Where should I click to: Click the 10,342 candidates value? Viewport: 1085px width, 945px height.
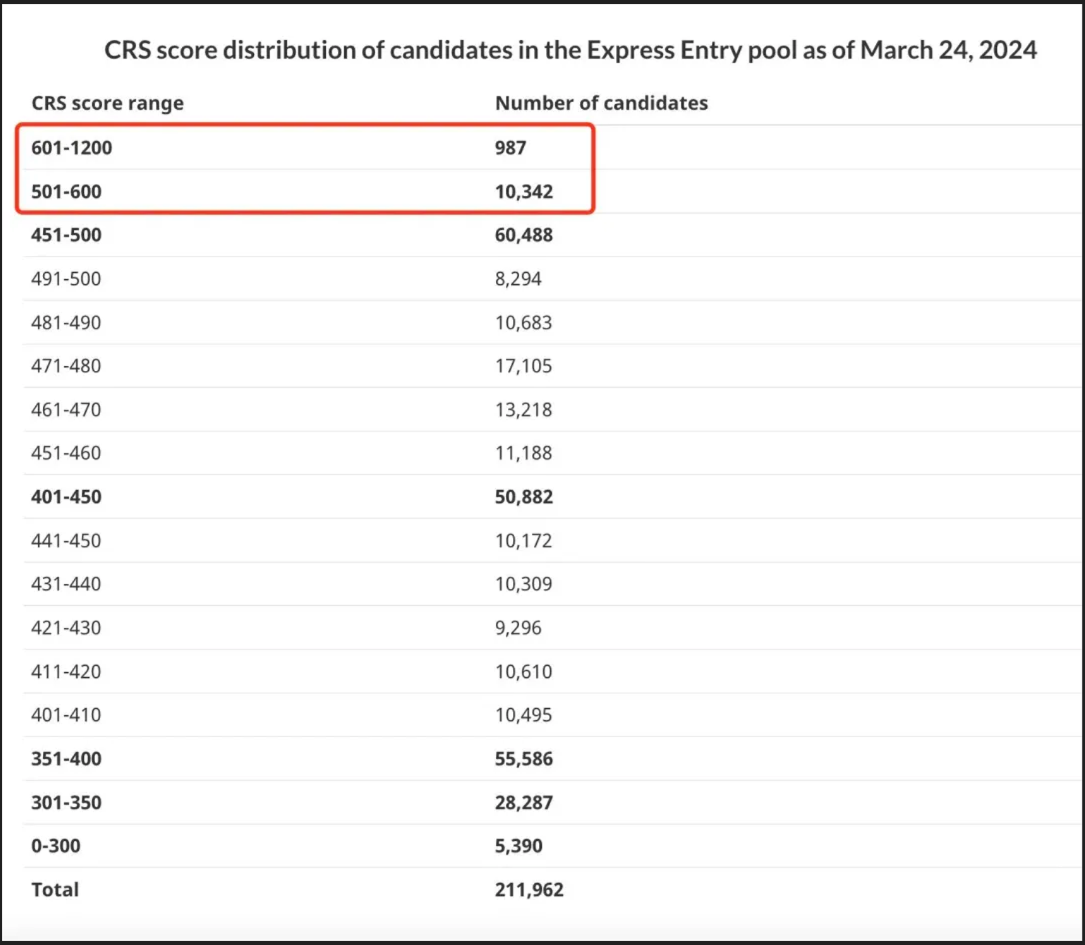click(524, 191)
